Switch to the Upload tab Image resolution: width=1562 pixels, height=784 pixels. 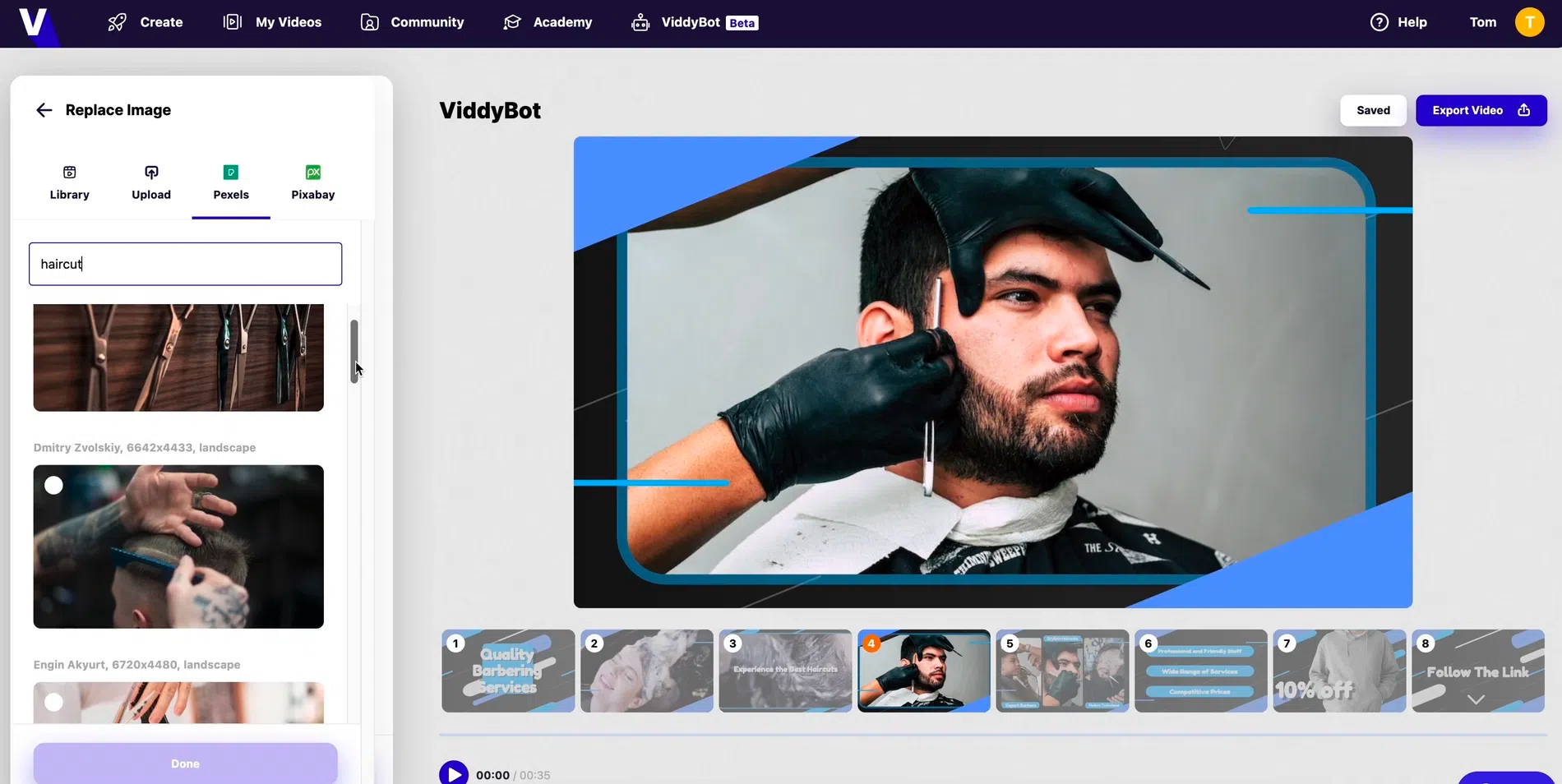(151, 182)
